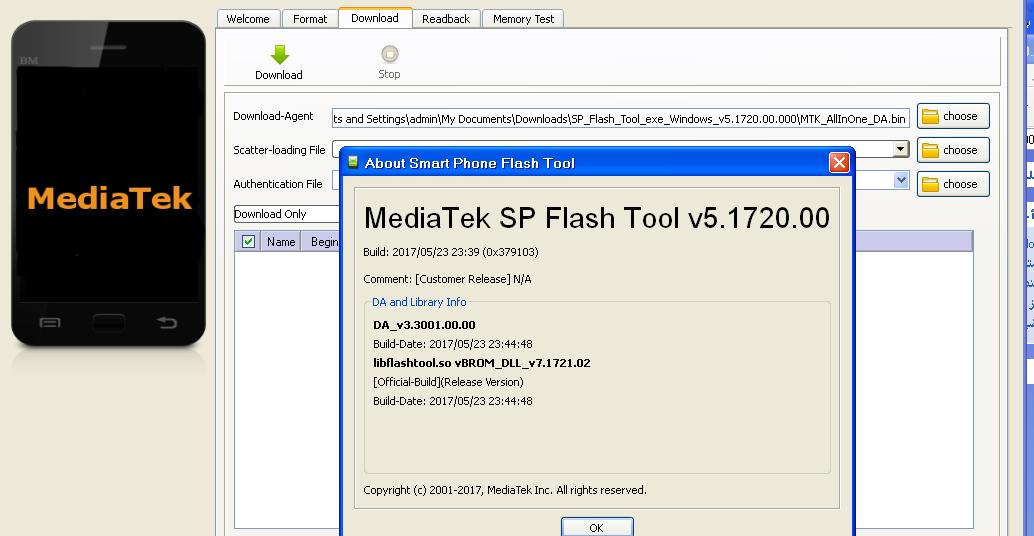This screenshot has width=1034, height=536.
Task: Click the MediaTek SP Flash Tool v5.1720.00 heading
Action: point(597,218)
